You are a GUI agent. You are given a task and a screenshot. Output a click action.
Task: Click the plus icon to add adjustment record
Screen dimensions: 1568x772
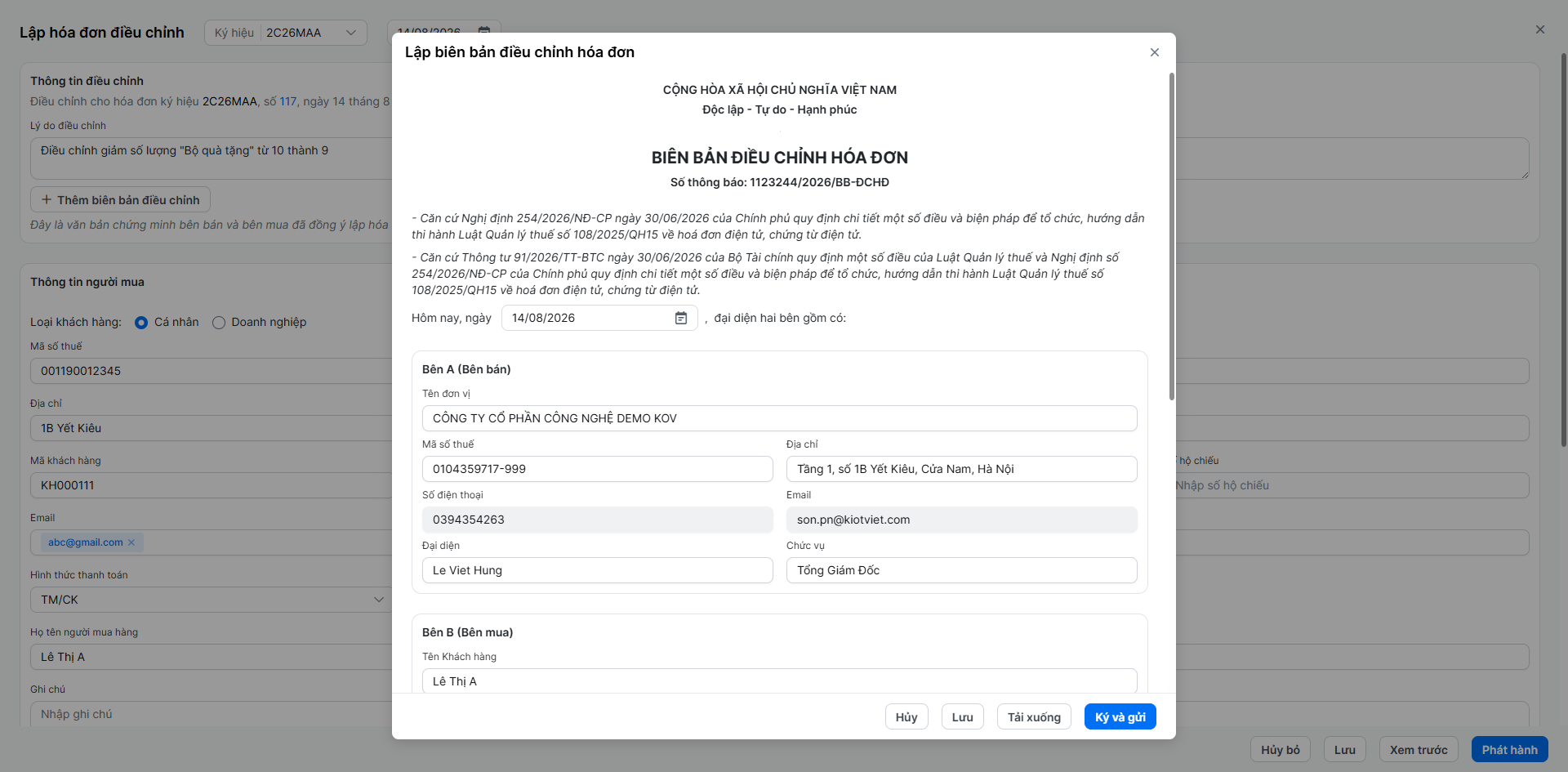pyautogui.click(x=47, y=200)
